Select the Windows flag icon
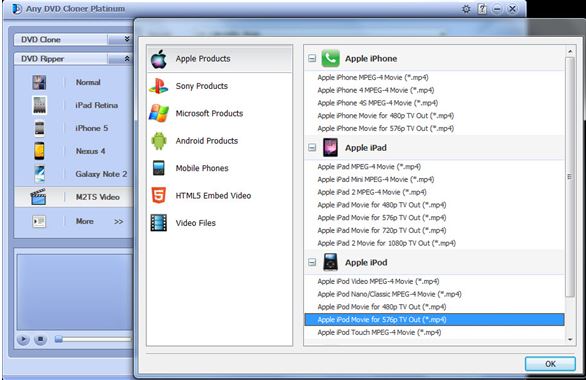The height and width of the screenshot is (380, 586). click(158, 113)
